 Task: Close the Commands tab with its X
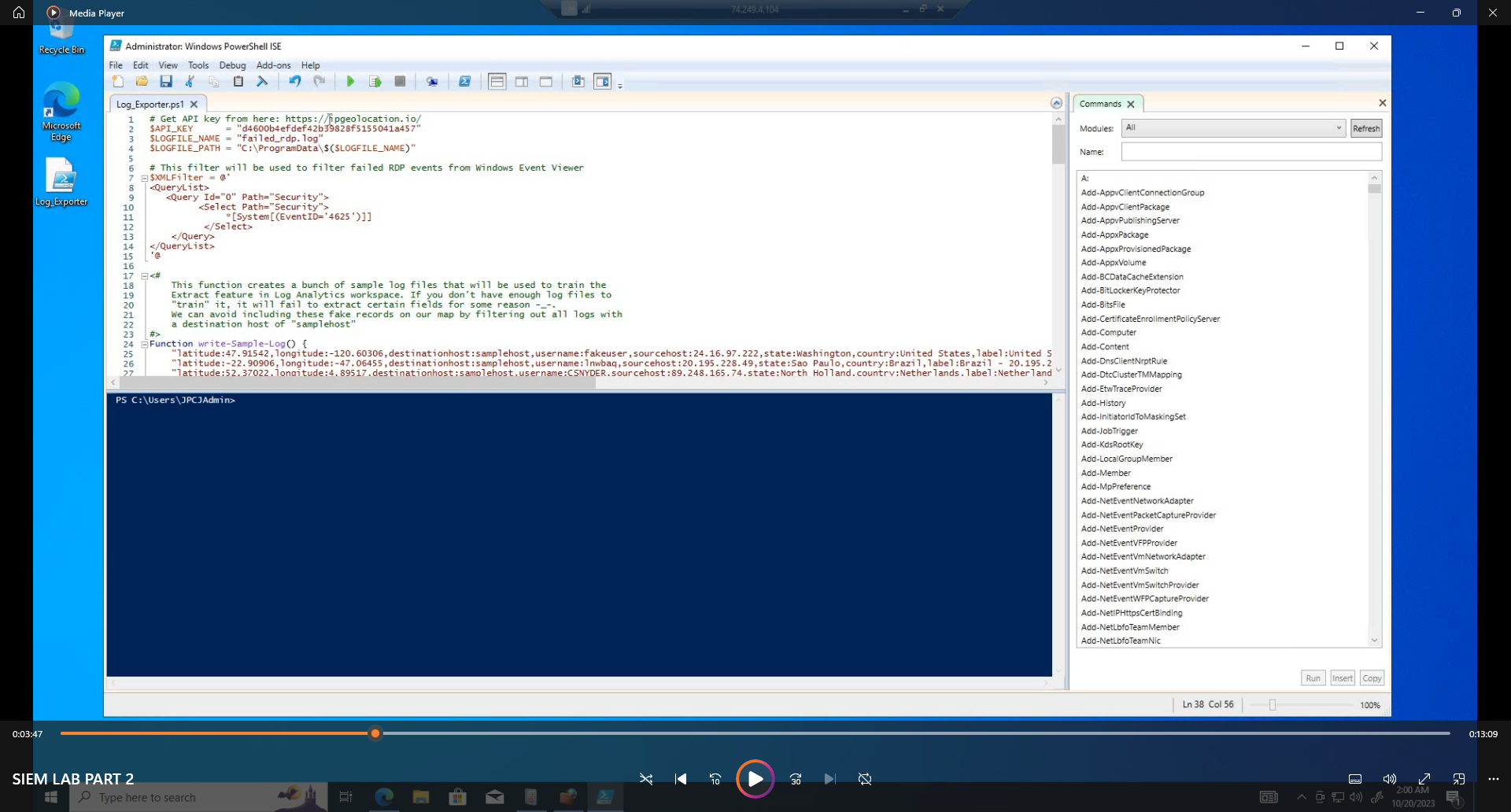(1131, 104)
